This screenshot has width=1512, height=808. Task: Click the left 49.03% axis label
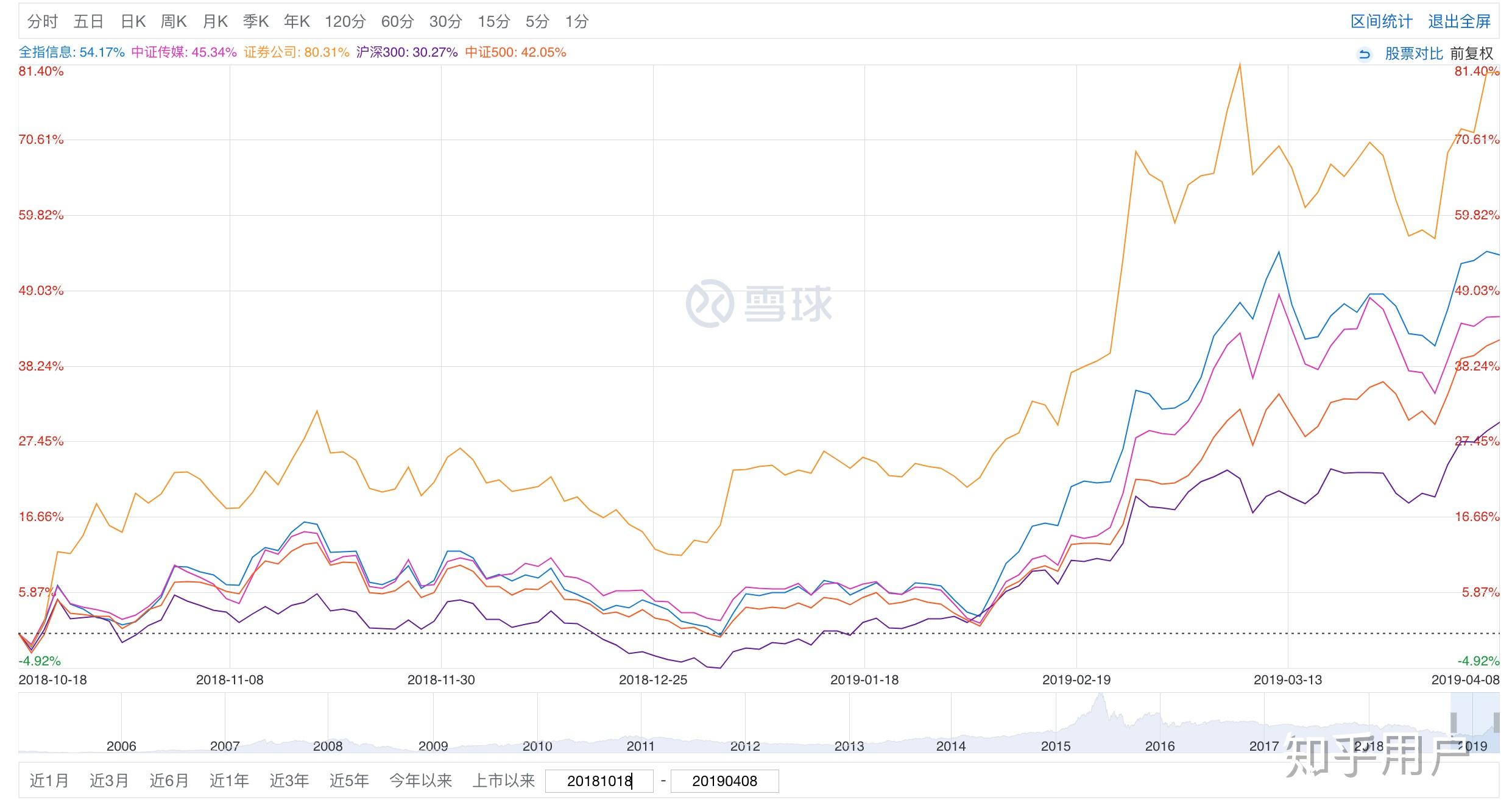41,291
